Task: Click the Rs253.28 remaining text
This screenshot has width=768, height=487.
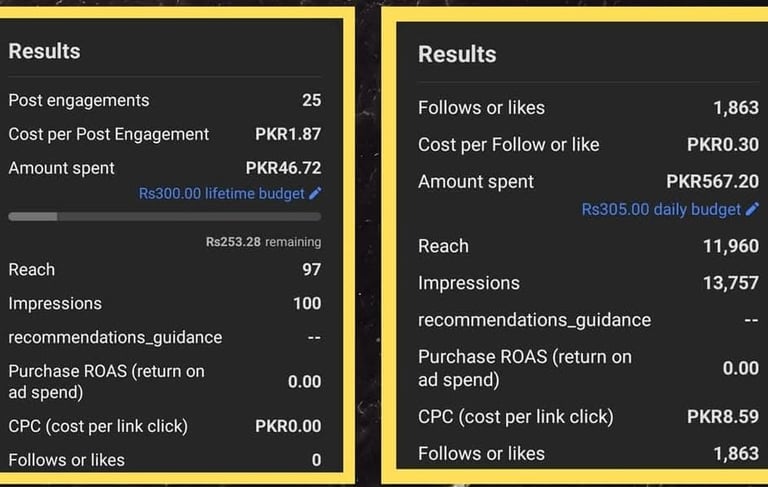Action: [x=264, y=242]
